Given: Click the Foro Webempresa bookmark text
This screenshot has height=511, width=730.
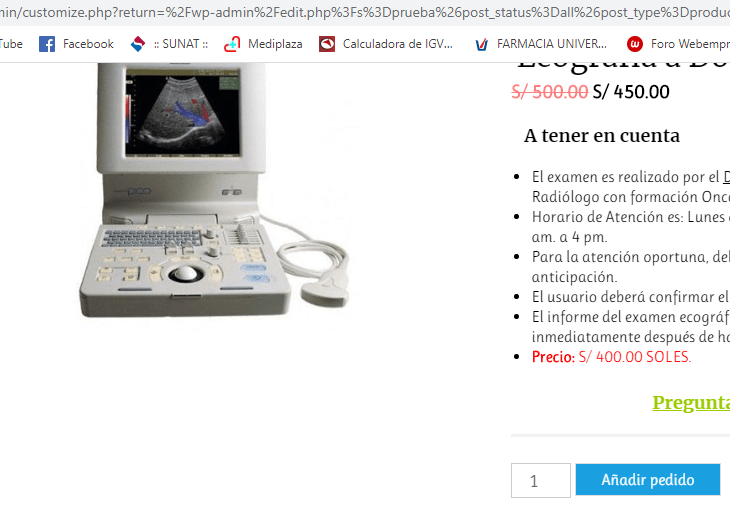Looking at the screenshot, I should [x=690, y=44].
